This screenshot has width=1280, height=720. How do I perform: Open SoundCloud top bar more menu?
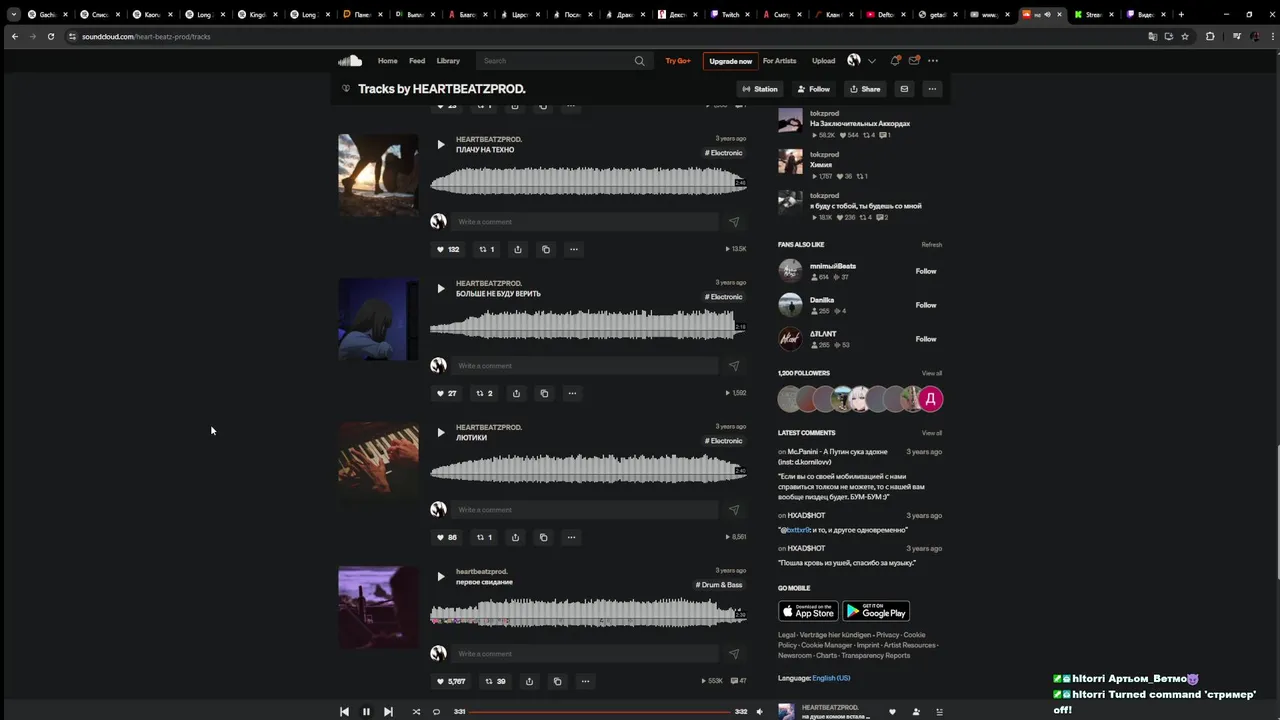pos(933,61)
